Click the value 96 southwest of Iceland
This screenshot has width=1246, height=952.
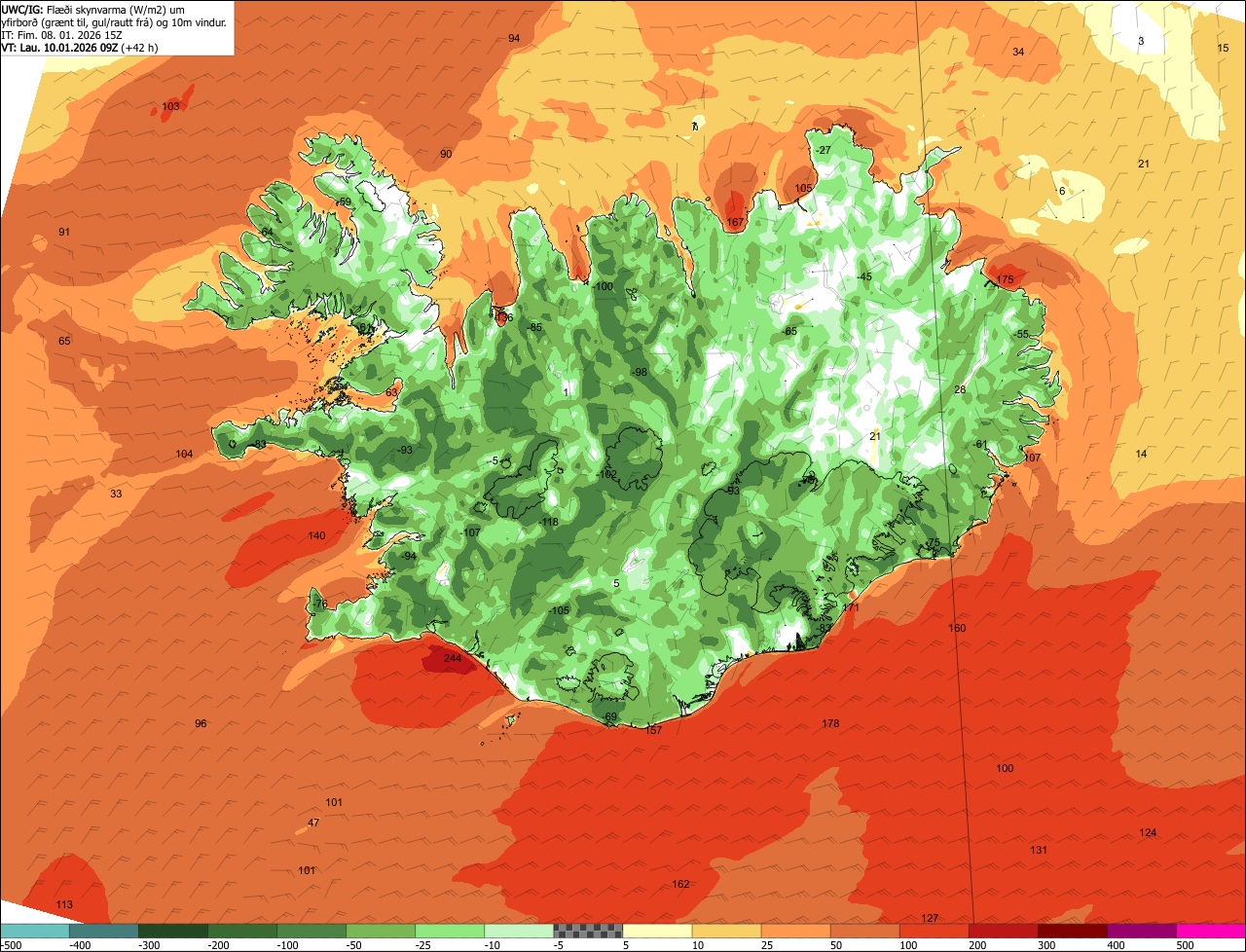pos(201,724)
